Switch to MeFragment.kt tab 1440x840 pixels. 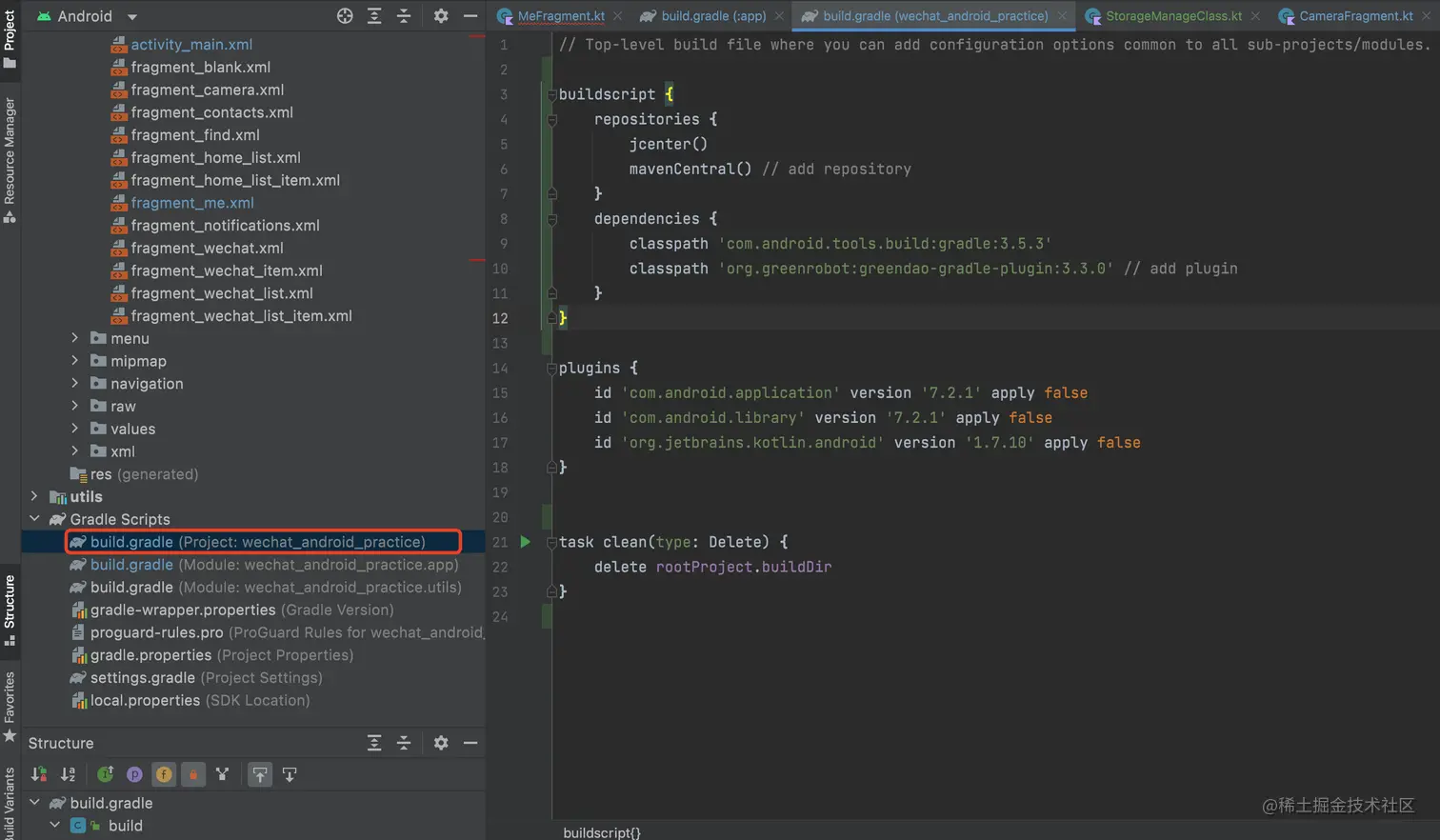pos(560,16)
